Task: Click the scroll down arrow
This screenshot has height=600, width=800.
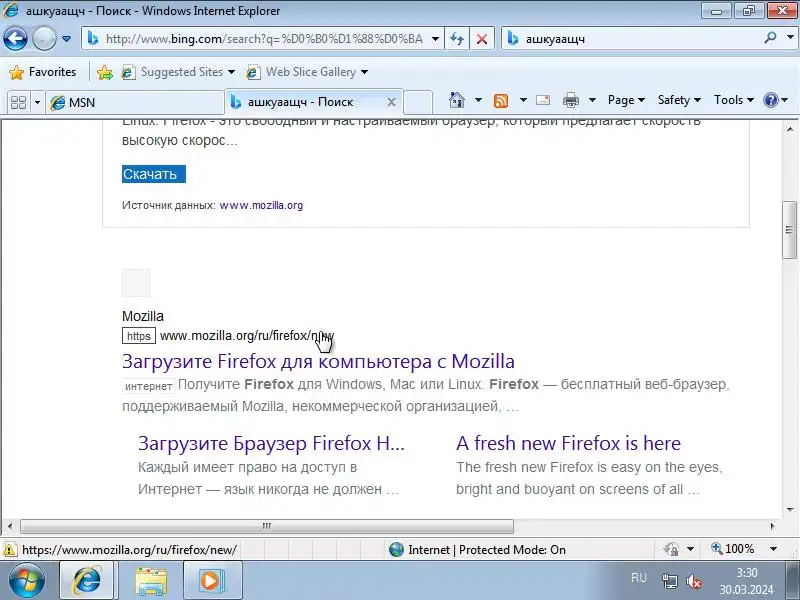Action: [790, 509]
